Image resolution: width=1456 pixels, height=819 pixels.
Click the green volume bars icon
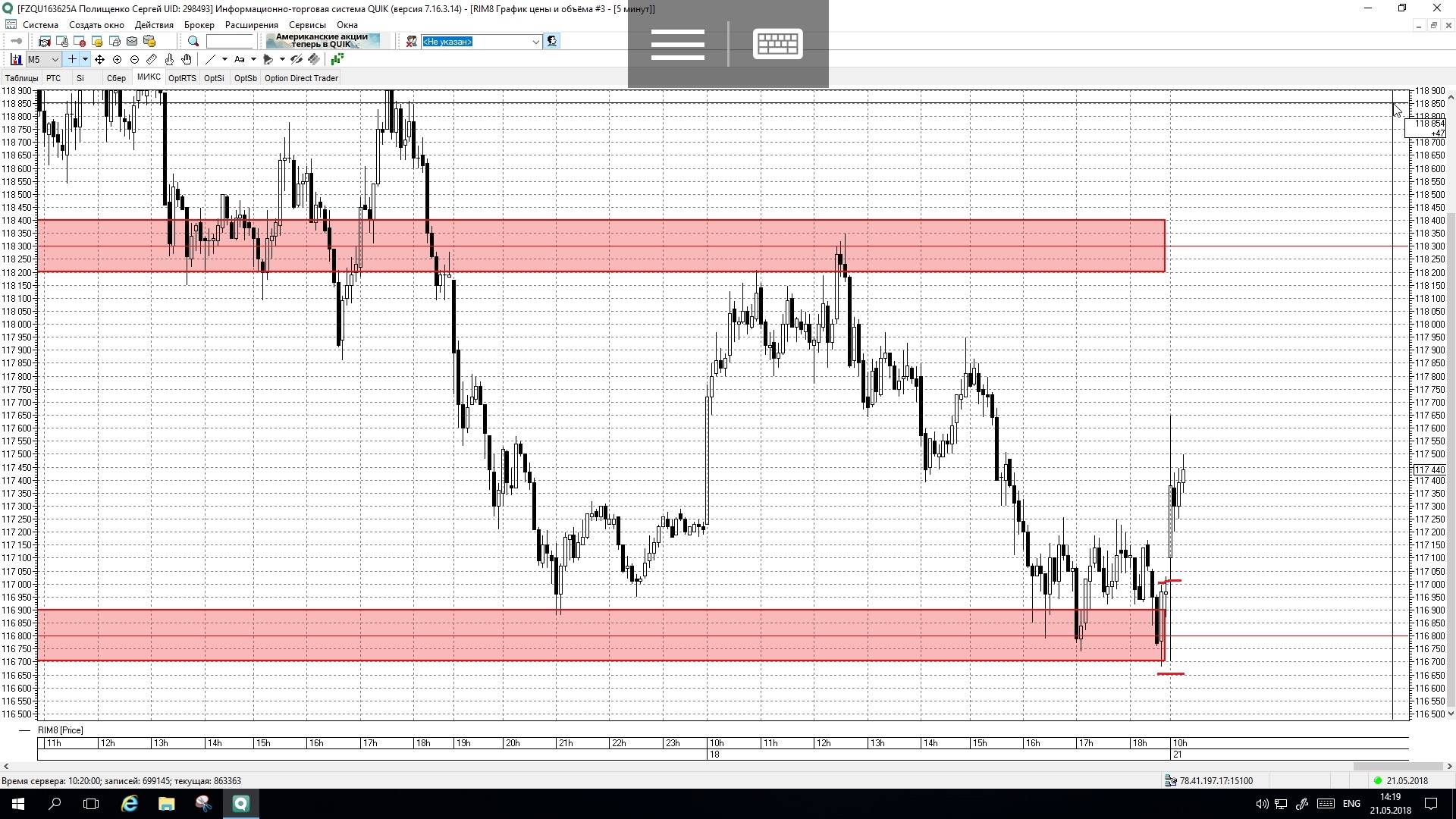(x=337, y=59)
